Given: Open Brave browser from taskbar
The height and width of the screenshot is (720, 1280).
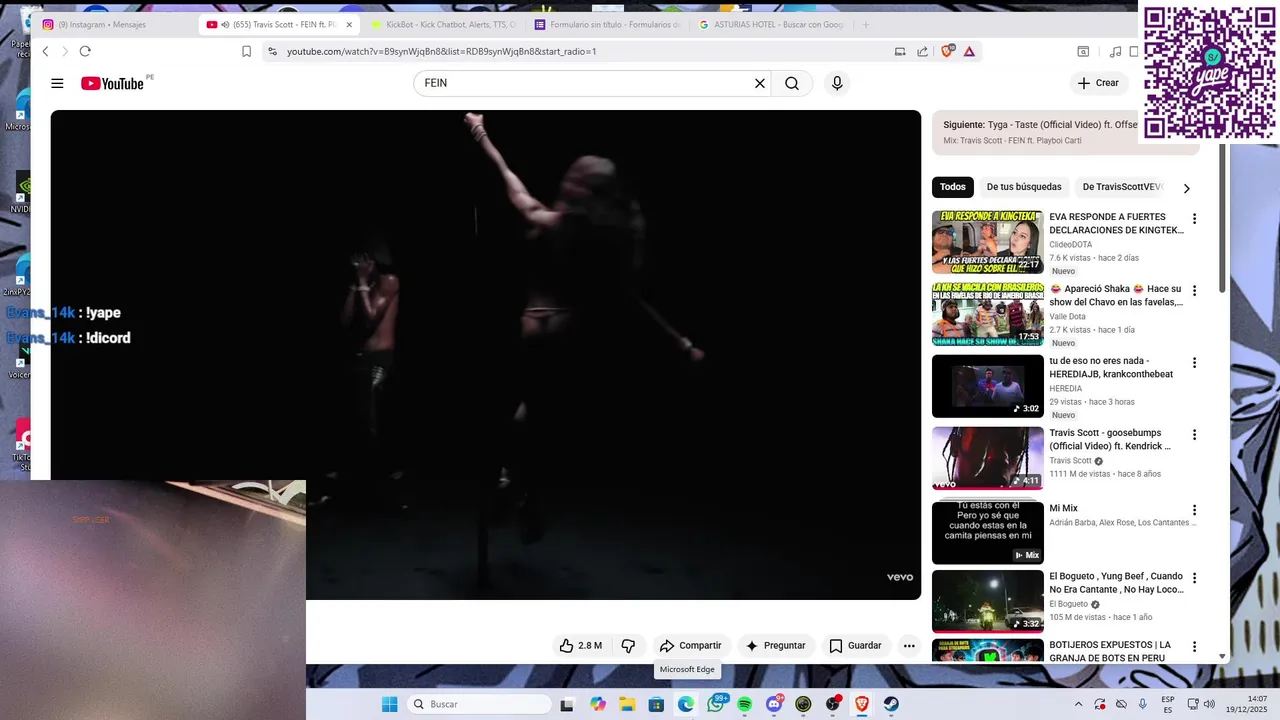Looking at the screenshot, I should tap(862, 704).
